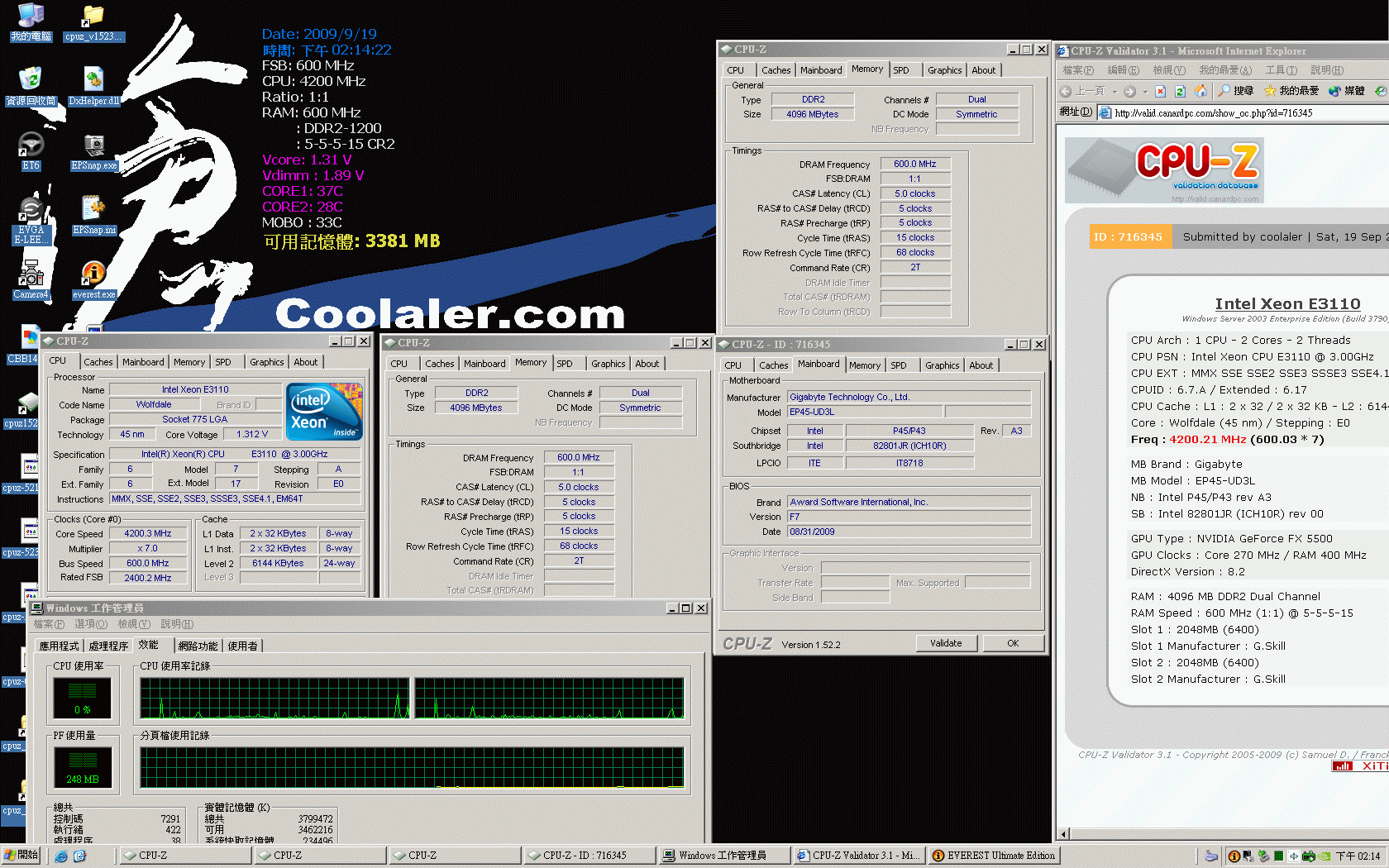Click OK in CPU-Z ID 716345 window

[1013, 643]
